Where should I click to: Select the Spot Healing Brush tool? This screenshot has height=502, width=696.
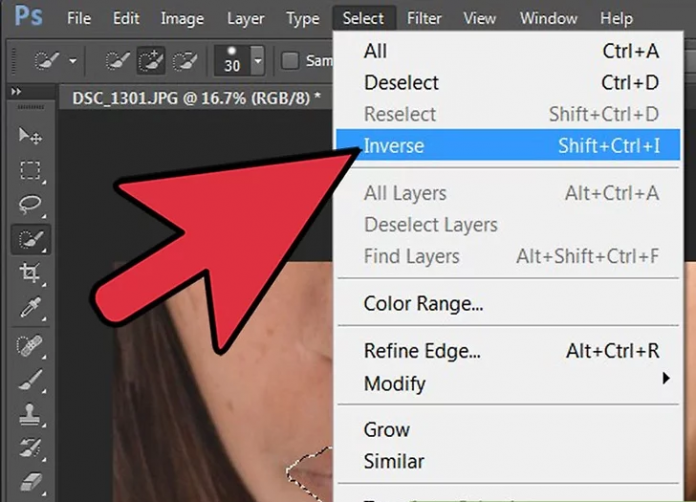click(x=30, y=346)
